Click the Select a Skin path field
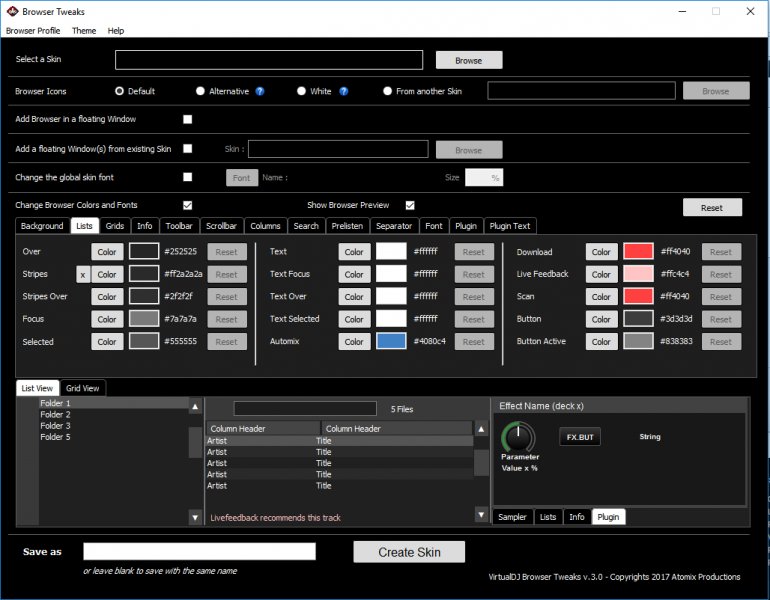This screenshot has width=770, height=600. click(x=269, y=60)
